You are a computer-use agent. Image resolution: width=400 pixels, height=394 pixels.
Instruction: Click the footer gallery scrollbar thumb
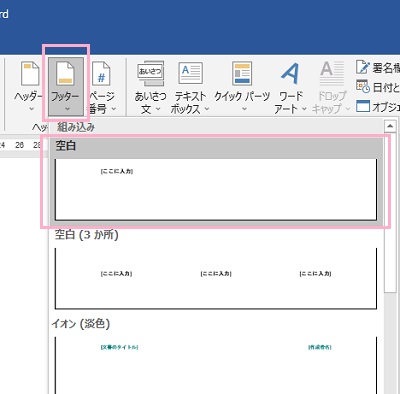[390, 213]
